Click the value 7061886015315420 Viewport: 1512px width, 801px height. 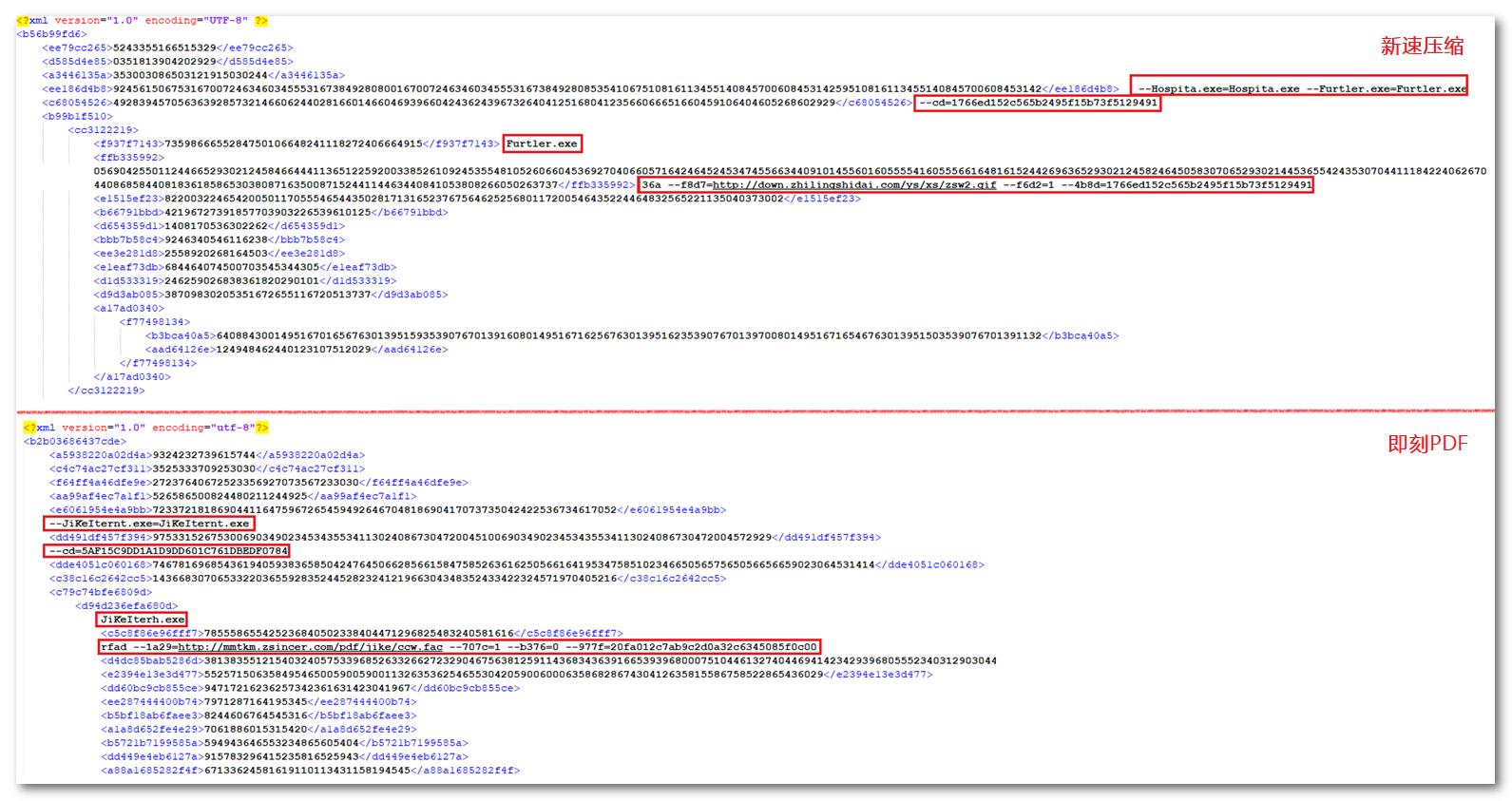(x=256, y=730)
